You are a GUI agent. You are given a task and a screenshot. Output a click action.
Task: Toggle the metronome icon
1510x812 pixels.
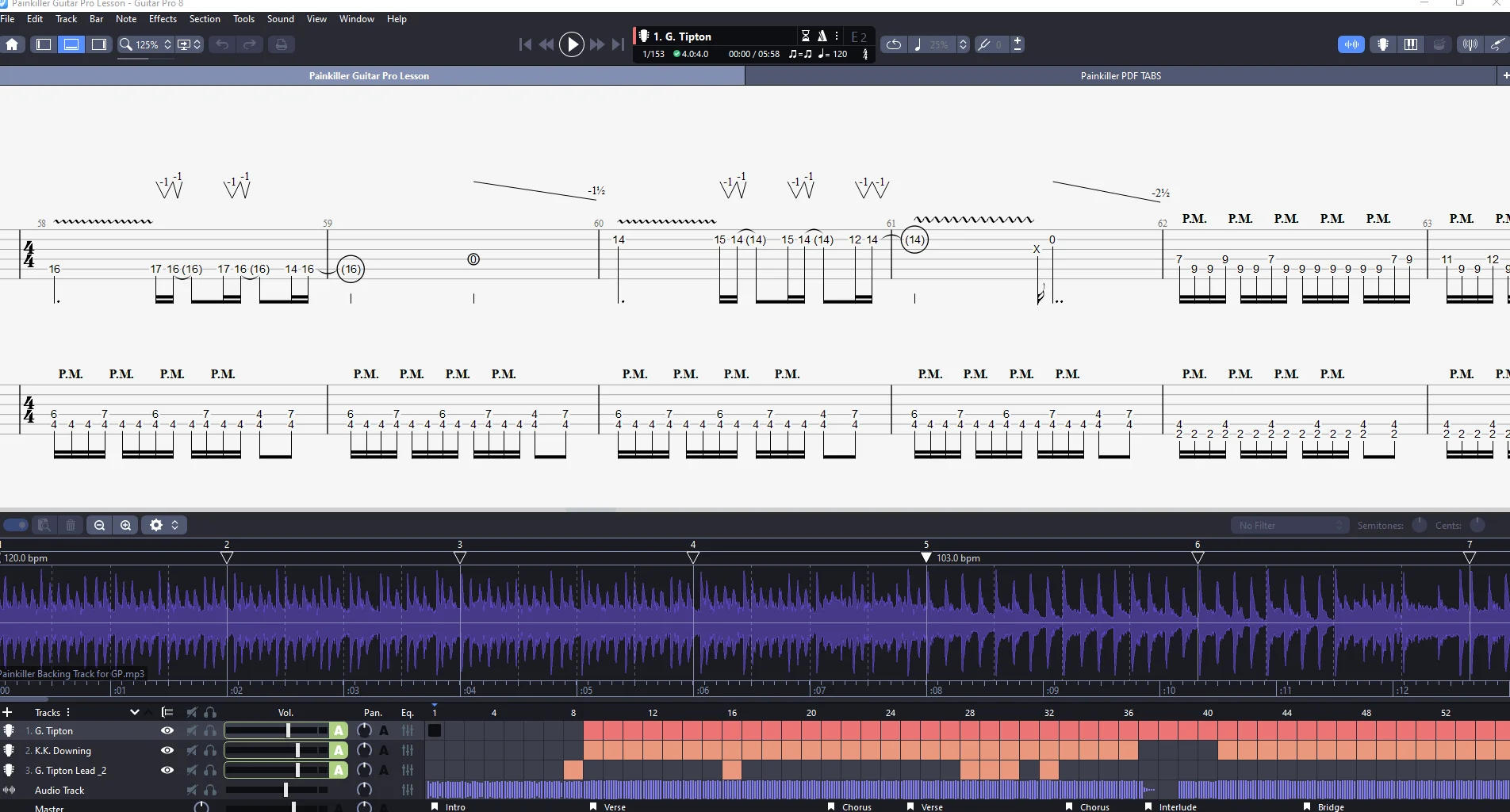[x=822, y=36]
